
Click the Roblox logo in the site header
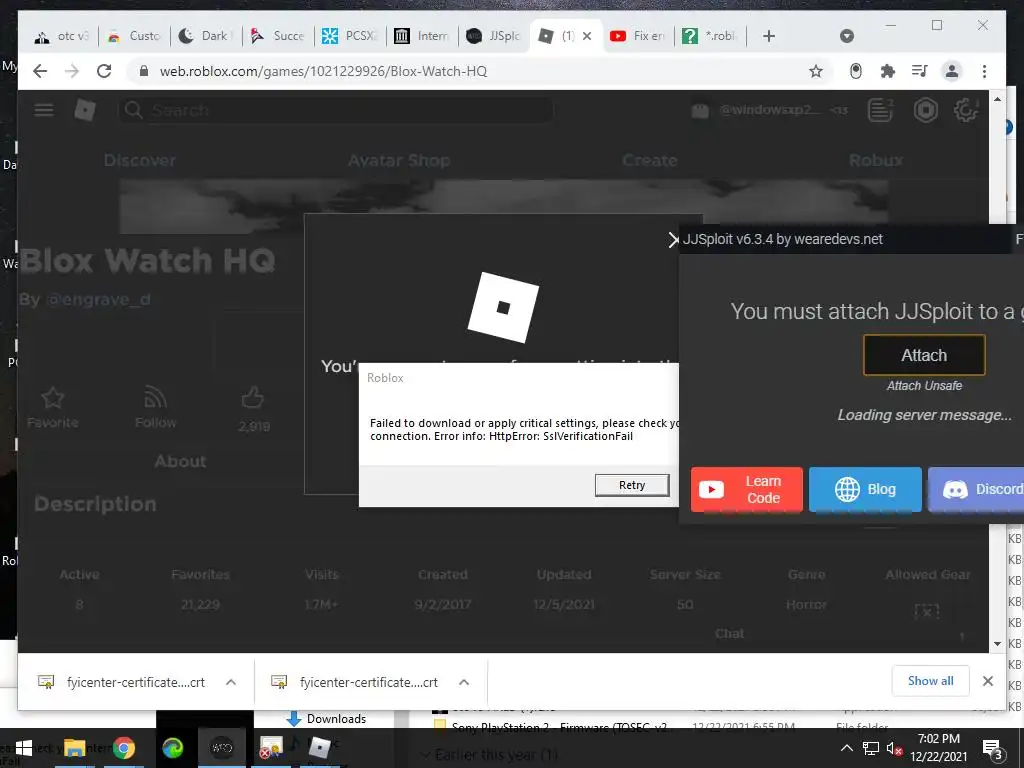[x=85, y=110]
